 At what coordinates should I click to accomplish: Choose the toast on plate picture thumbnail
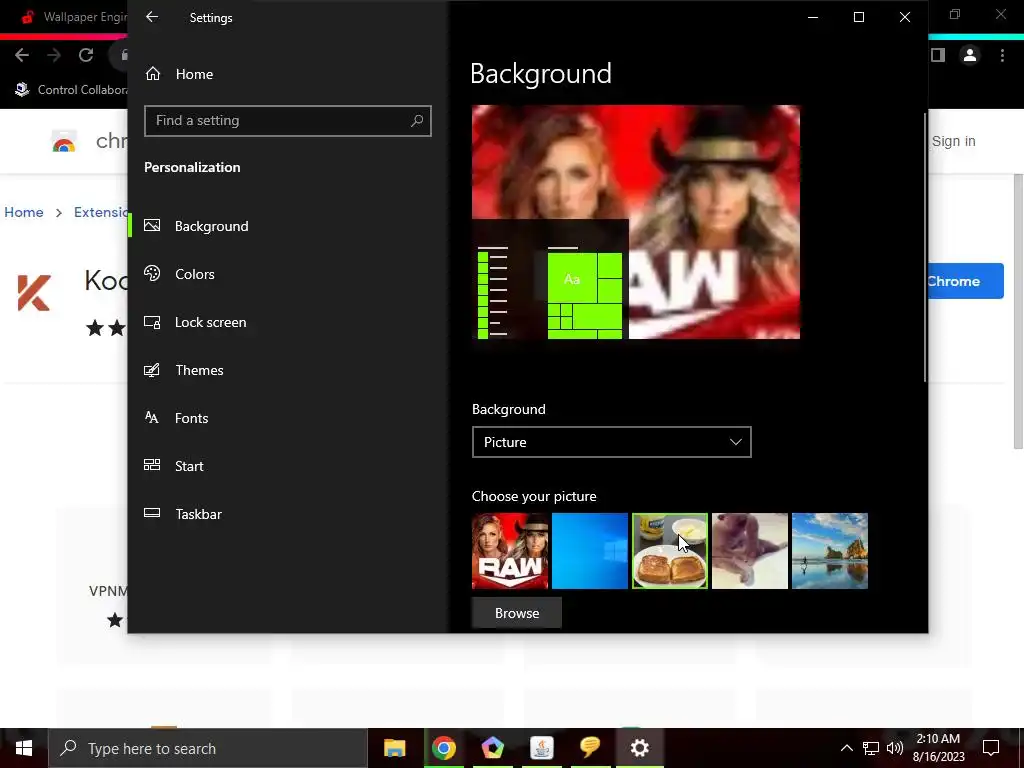(669, 551)
